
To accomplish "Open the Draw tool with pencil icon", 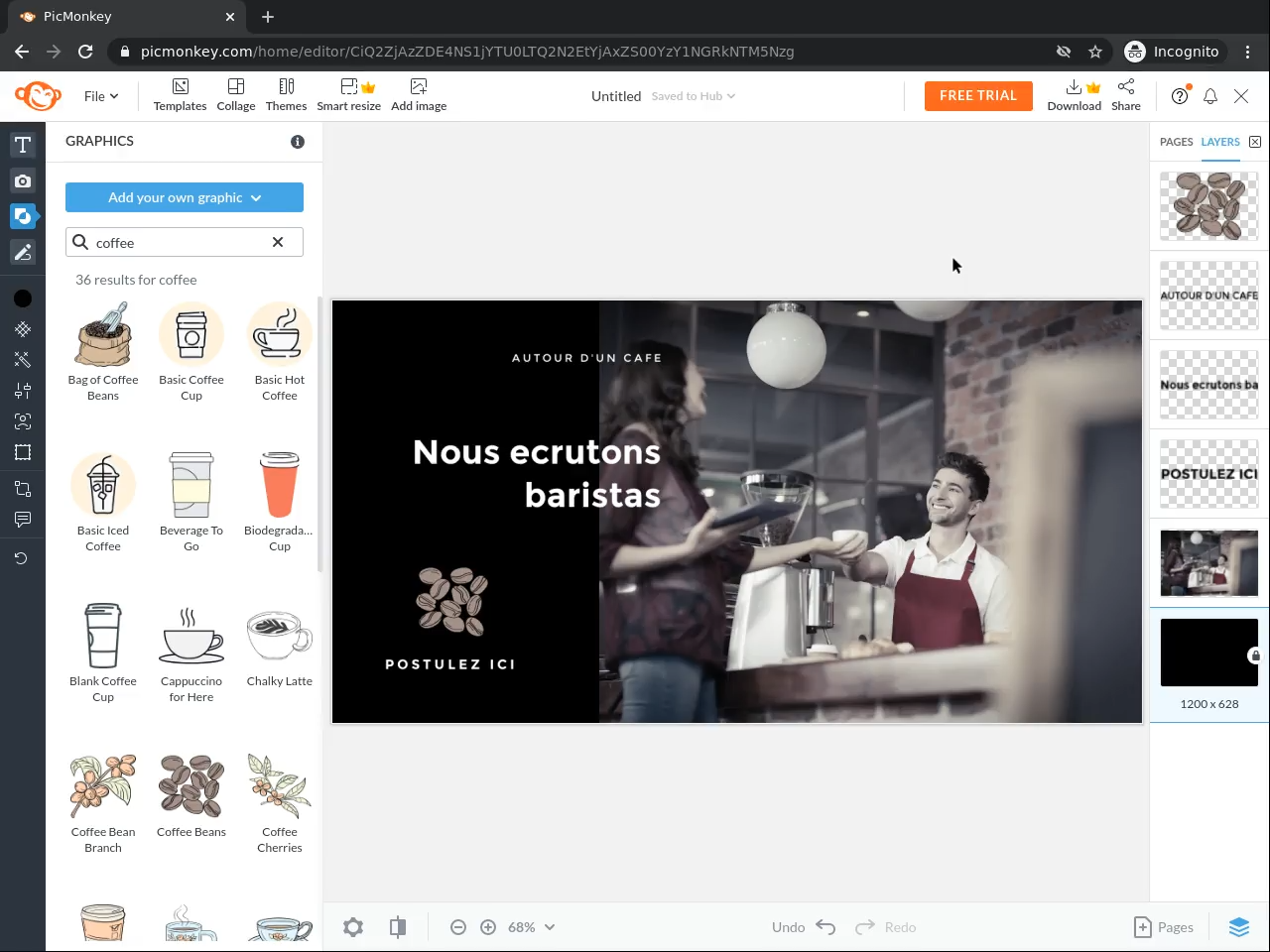I will pos(23,252).
